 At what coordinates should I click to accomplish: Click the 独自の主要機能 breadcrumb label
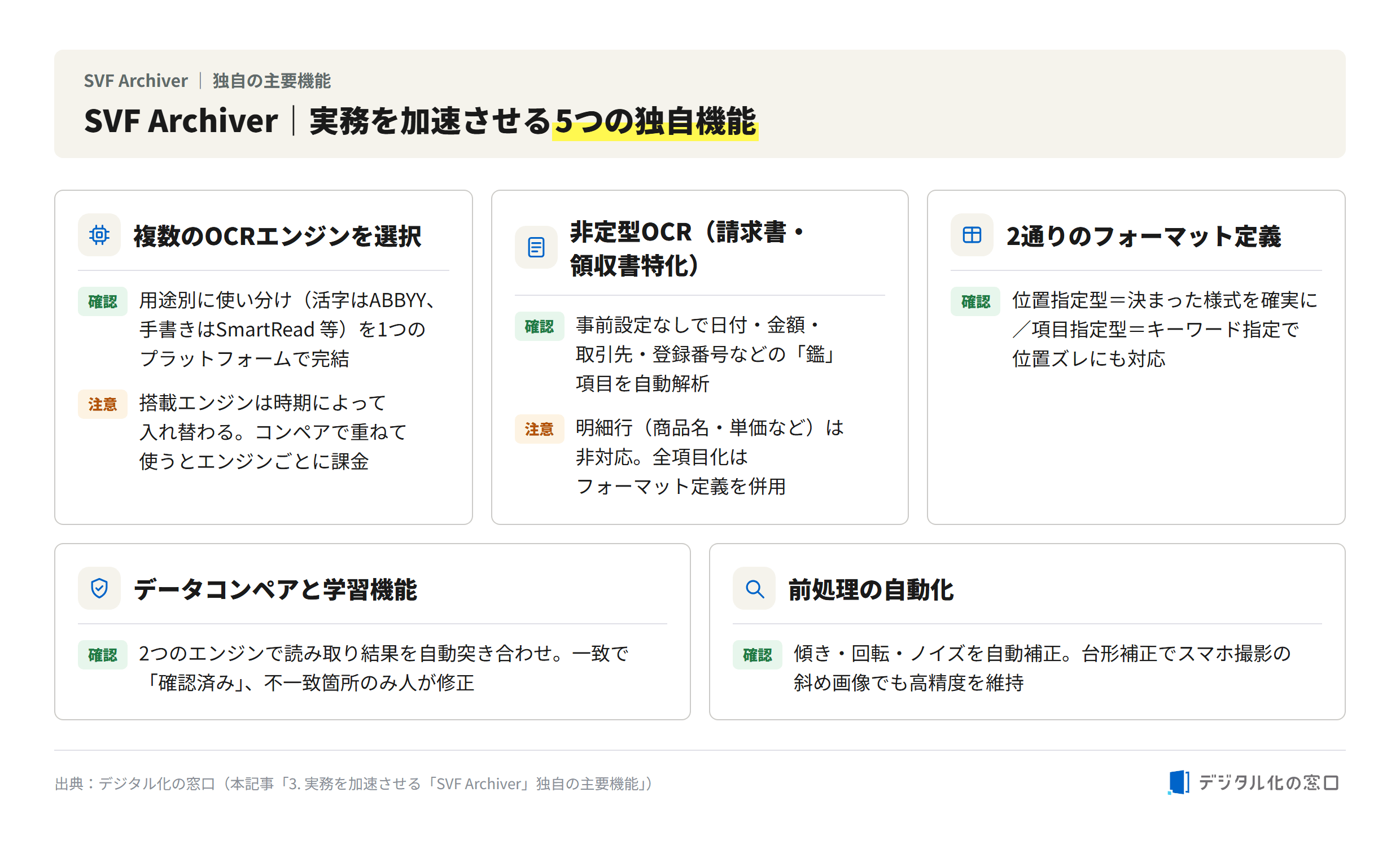click(x=272, y=81)
